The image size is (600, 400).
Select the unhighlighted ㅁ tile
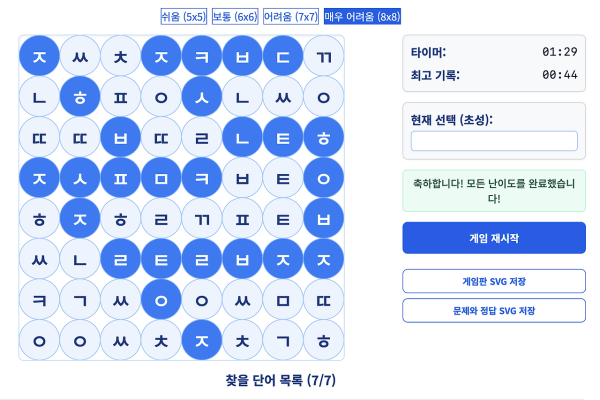click(x=283, y=299)
